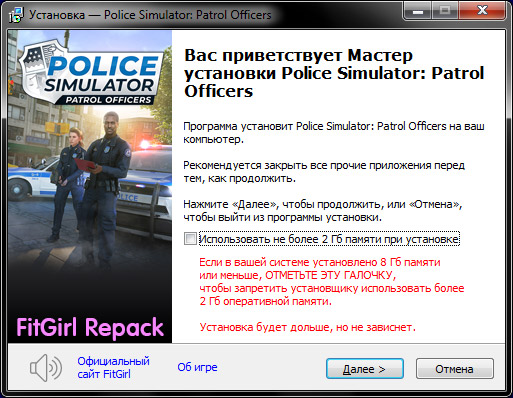Enable the 2 Гб memory limit checkbox
This screenshot has height=398, width=513.
coord(190,239)
